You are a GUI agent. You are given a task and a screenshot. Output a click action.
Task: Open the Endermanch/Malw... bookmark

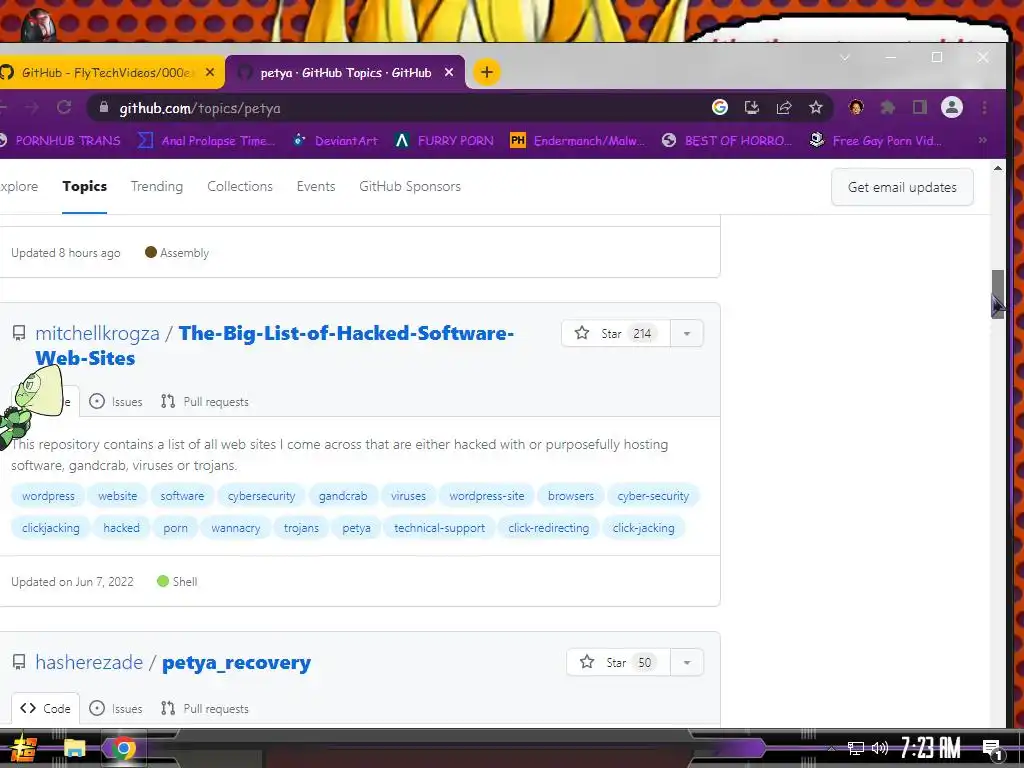click(x=577, y=140)
